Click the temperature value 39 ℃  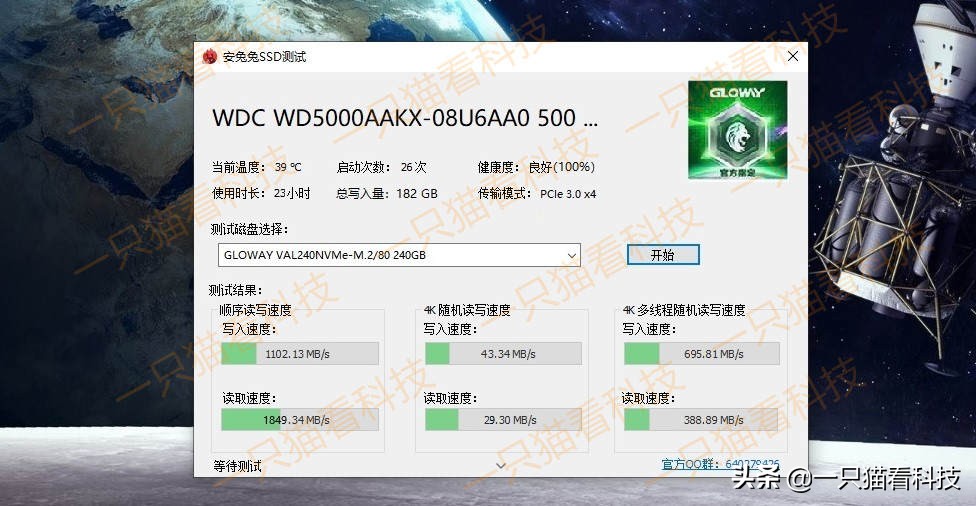click(x=288, y=167)
